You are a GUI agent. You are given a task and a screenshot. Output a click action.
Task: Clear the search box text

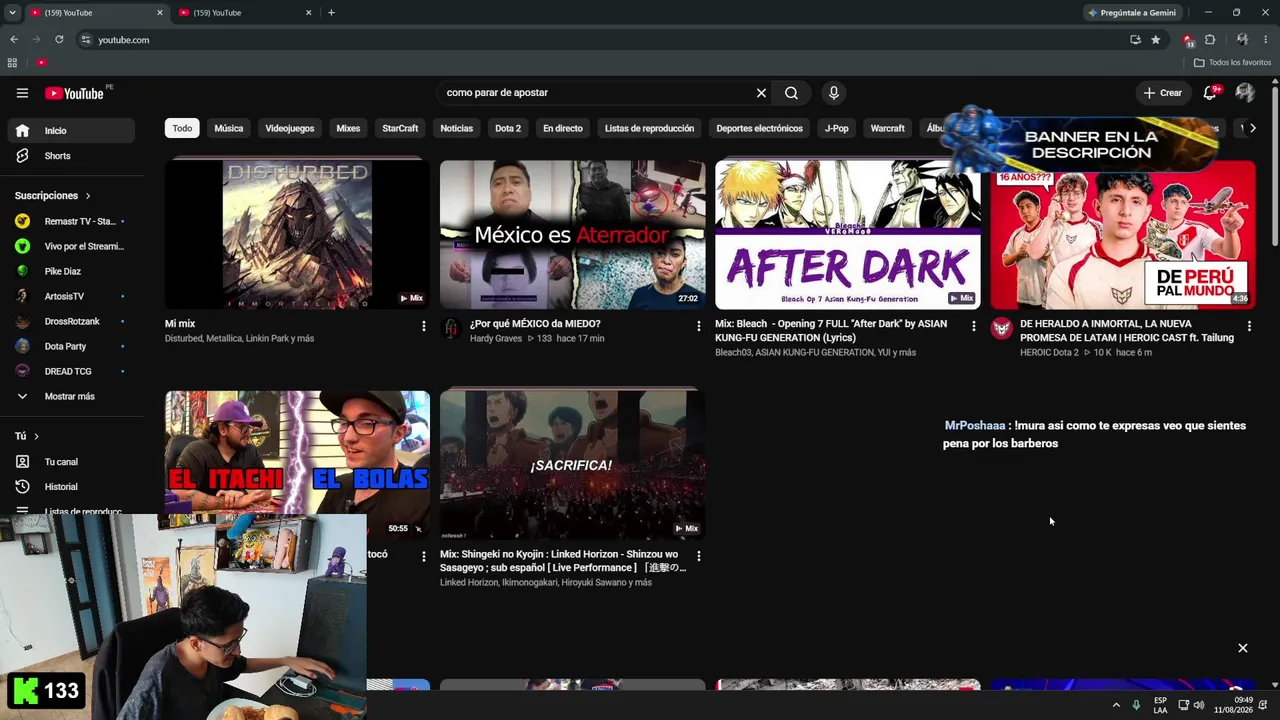(x=761, y=93)
